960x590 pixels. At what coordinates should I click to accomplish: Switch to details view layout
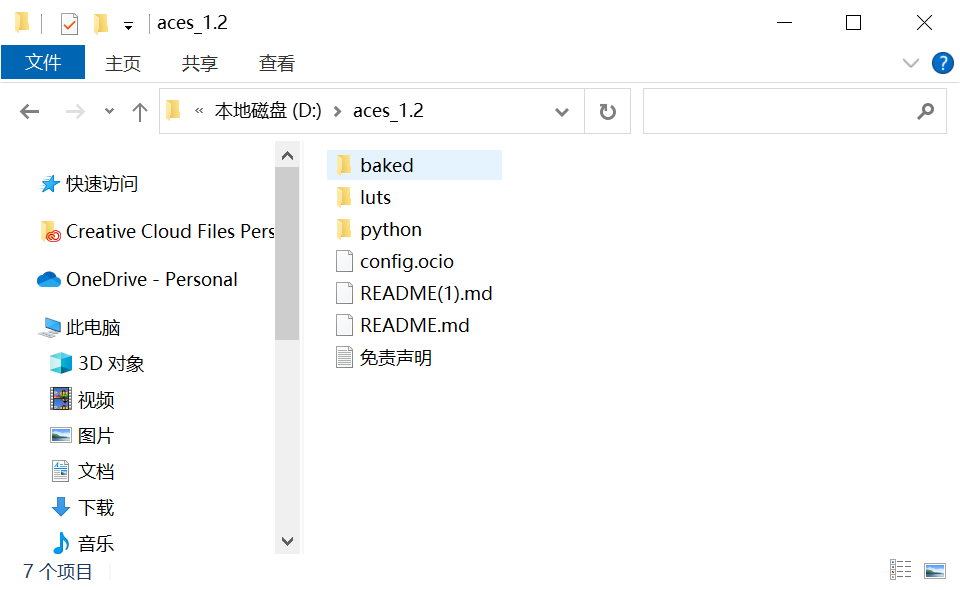[900, 570]
